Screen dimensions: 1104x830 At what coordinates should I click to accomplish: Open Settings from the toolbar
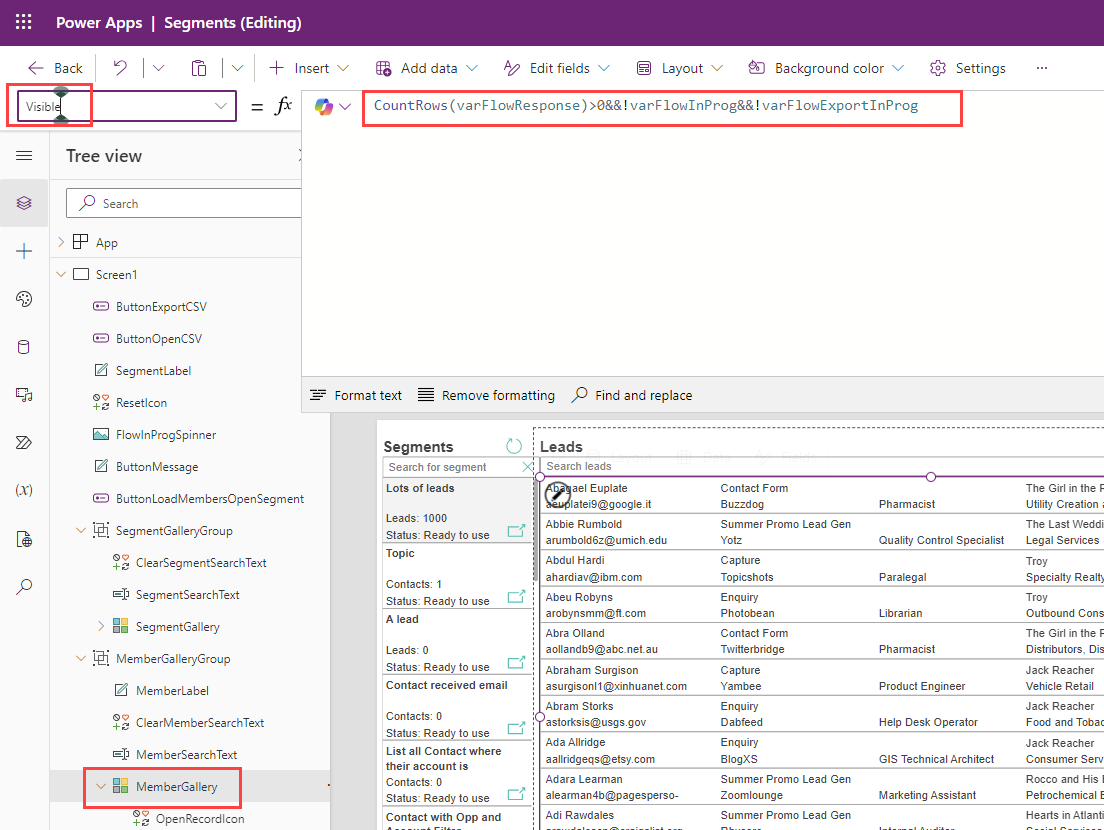coord(967,68)
